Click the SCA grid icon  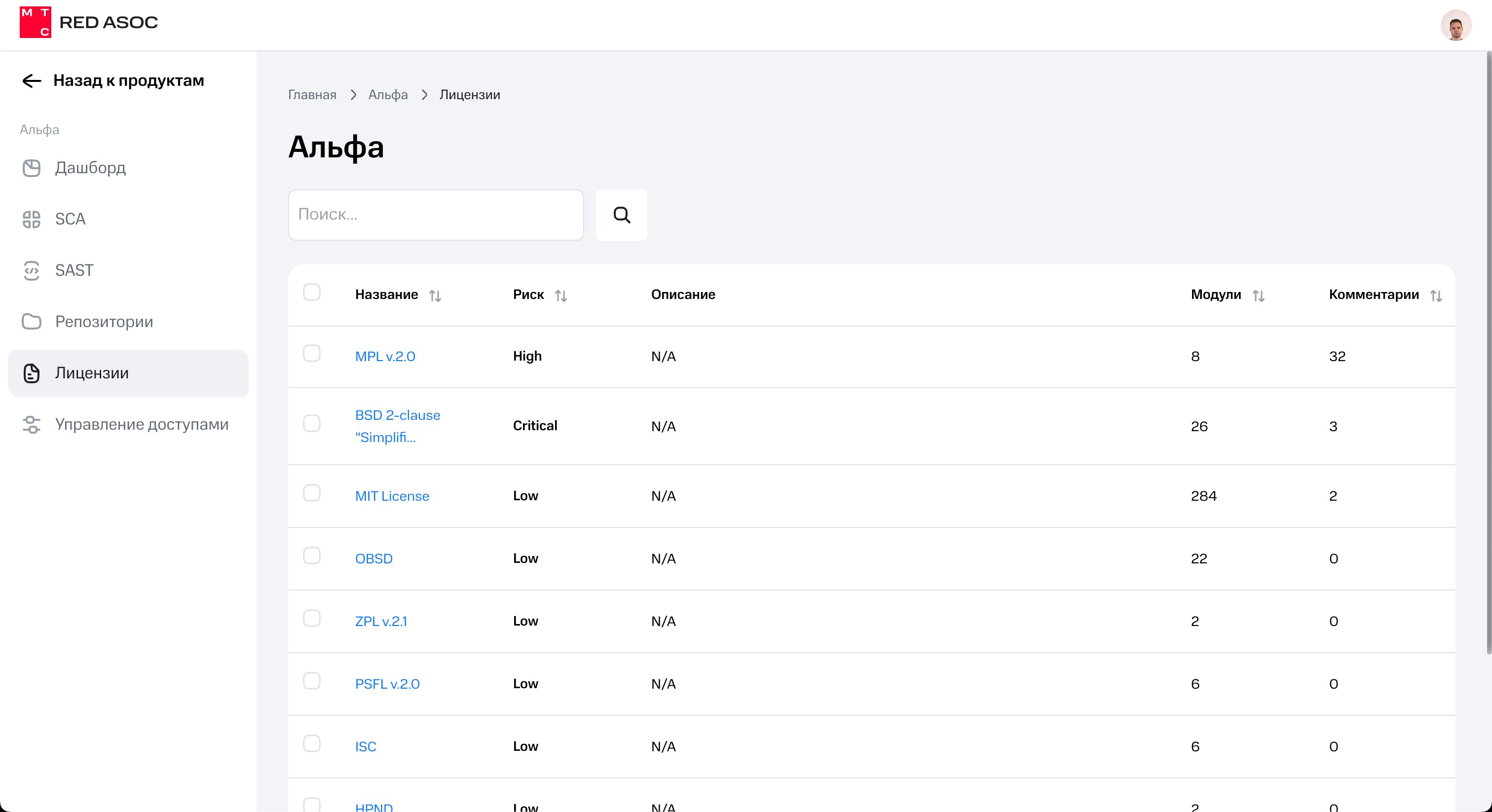pos(31,220)
